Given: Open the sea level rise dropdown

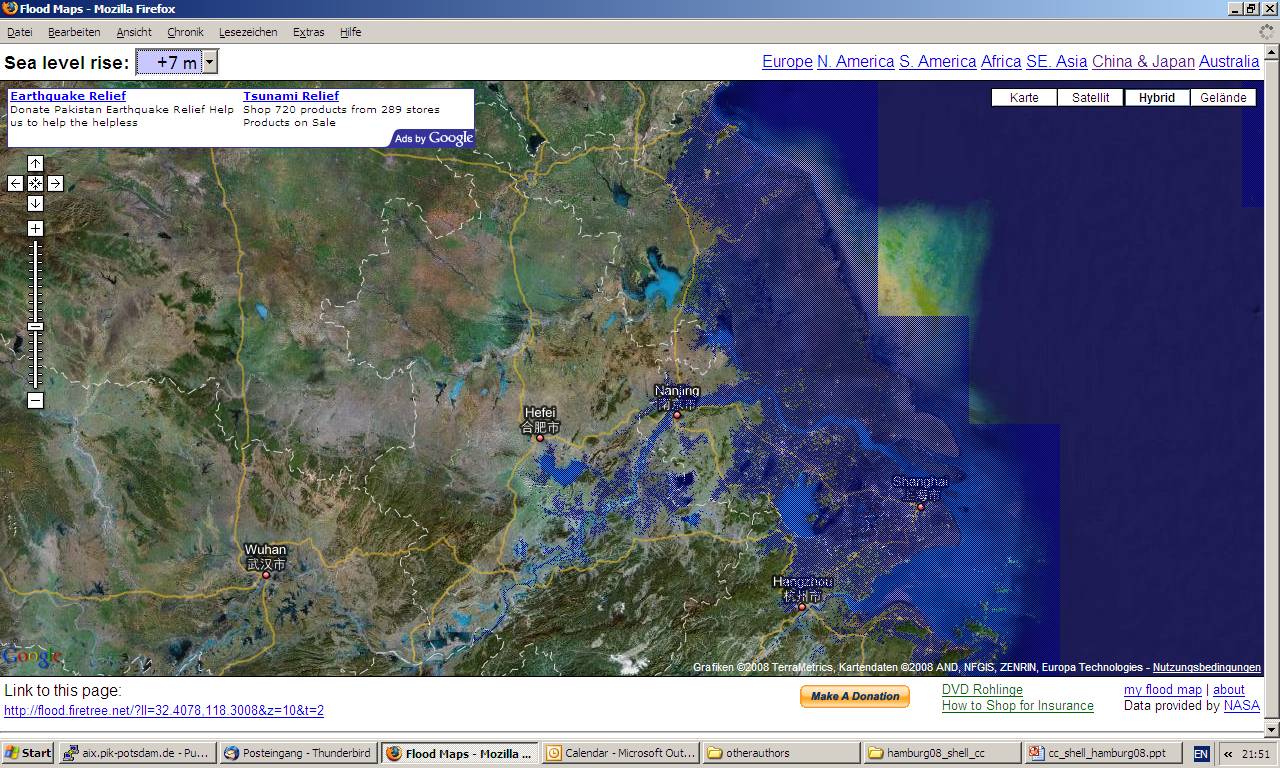Looking at the screenshot, I should 209,63.
